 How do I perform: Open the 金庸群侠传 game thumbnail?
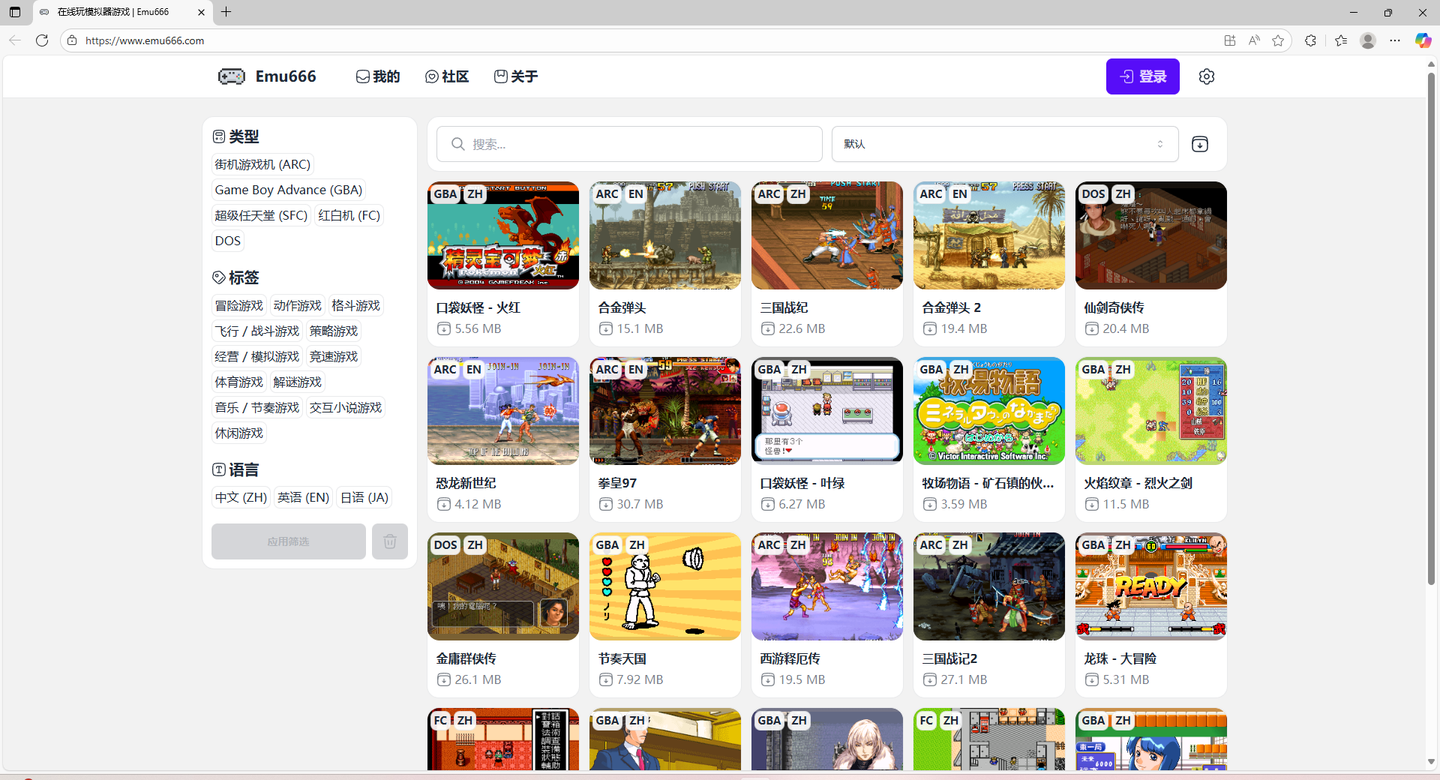(x=503, y=587)
